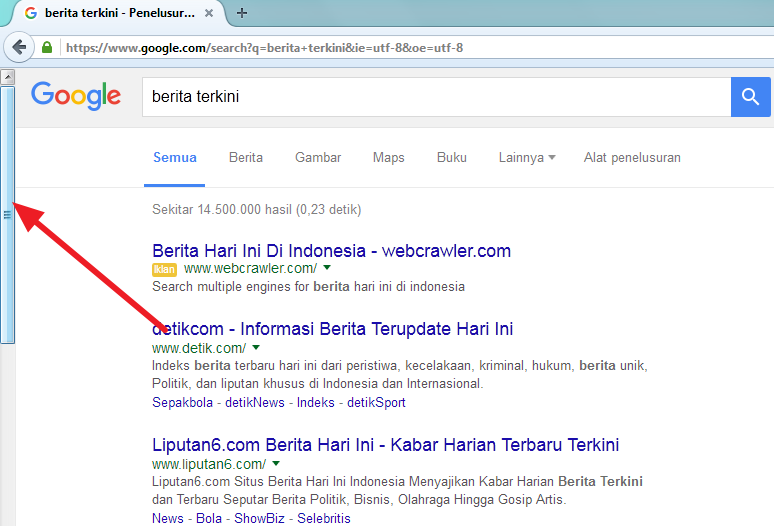
Task: Open the Bola sitelink under Liputan6
Action: pyautogui.click(x=209, y=519)
